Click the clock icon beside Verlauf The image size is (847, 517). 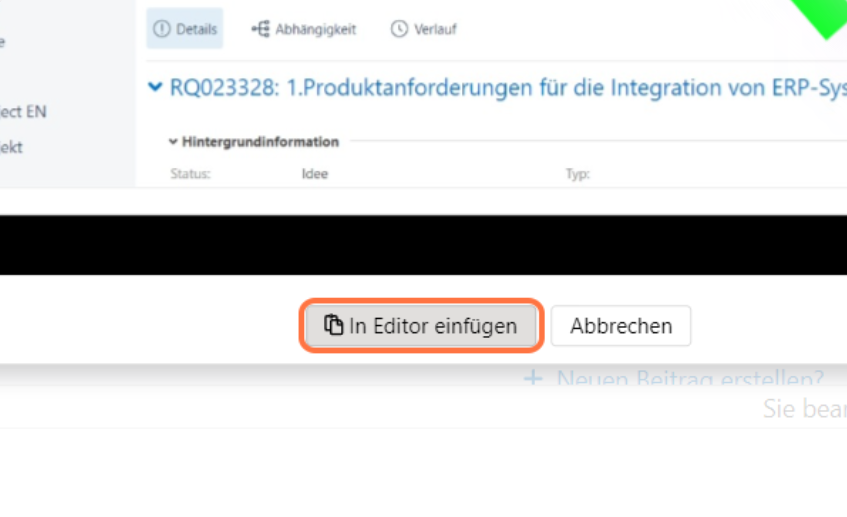[x=399, y=29]
